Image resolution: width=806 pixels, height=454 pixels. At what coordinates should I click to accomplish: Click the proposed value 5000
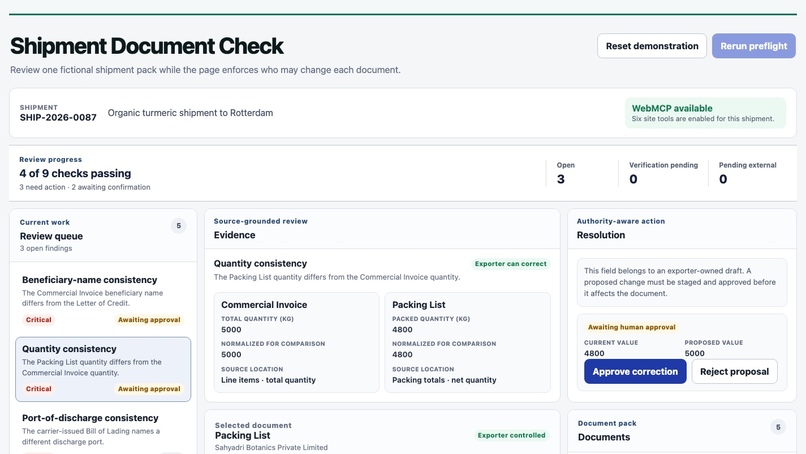(x=694, y=353)
